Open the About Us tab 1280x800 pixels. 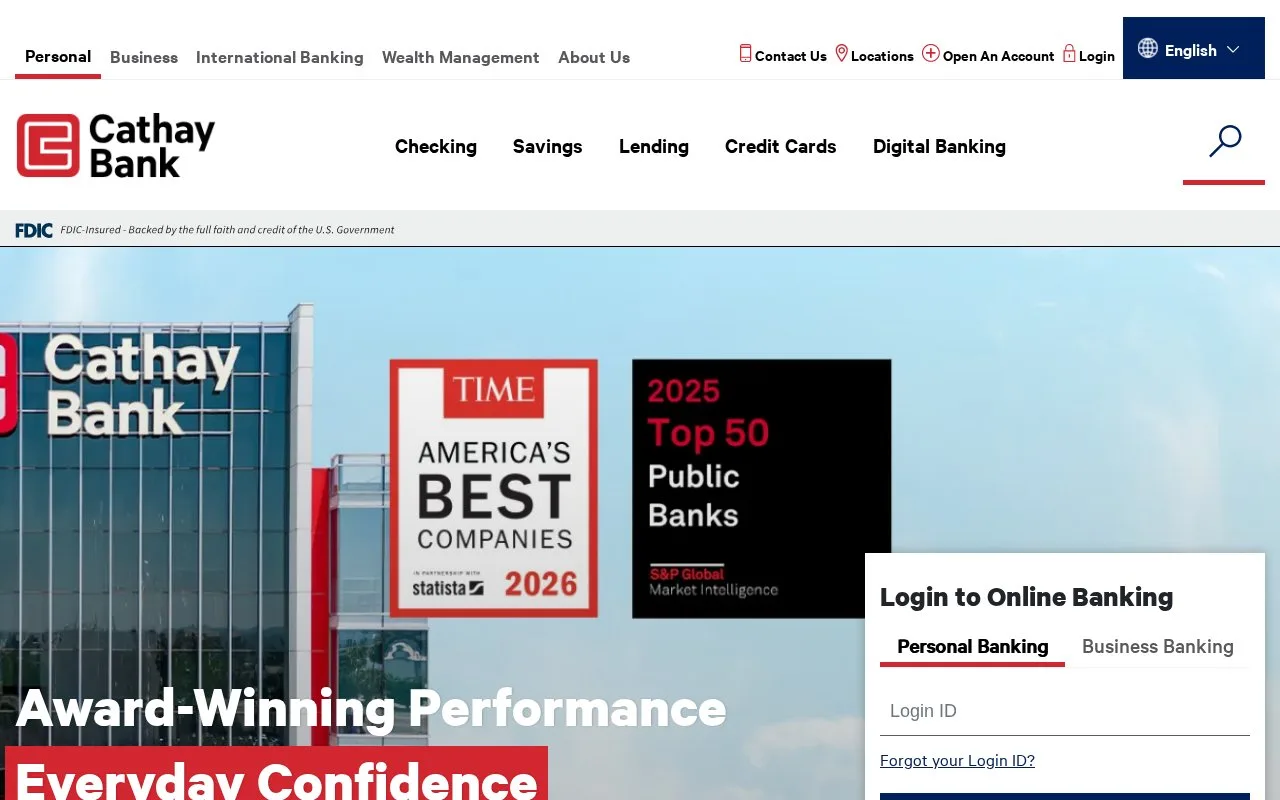pyautogui.click(x=594, y=58)
